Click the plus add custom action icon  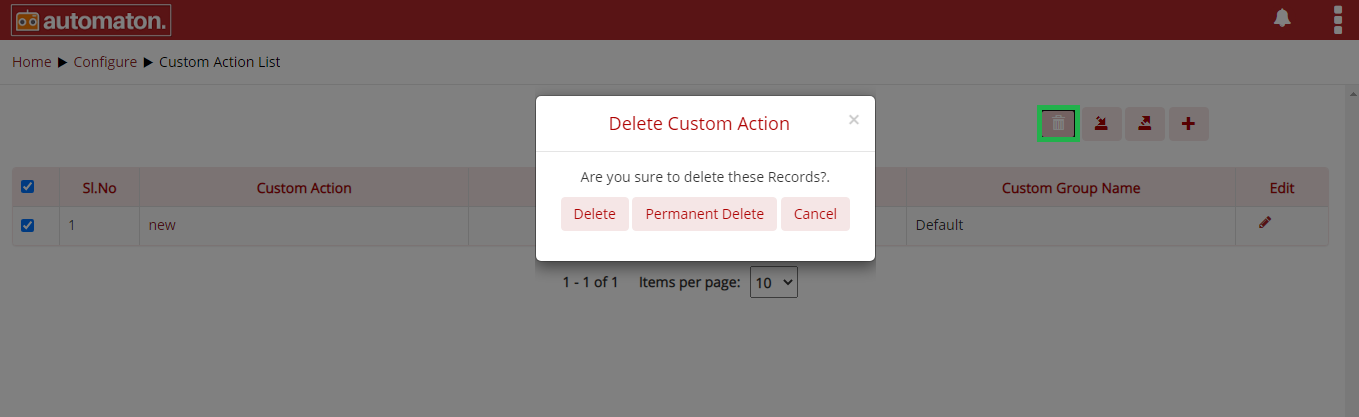1189,124
